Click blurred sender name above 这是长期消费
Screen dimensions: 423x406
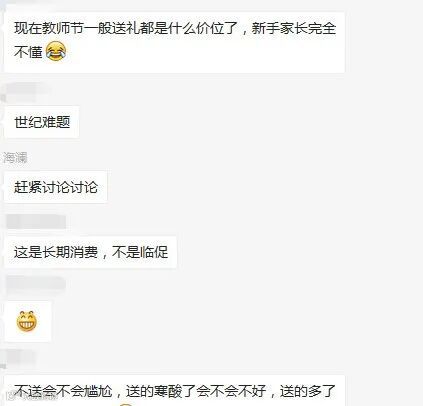pyautogui.click(x=36, y=221)
